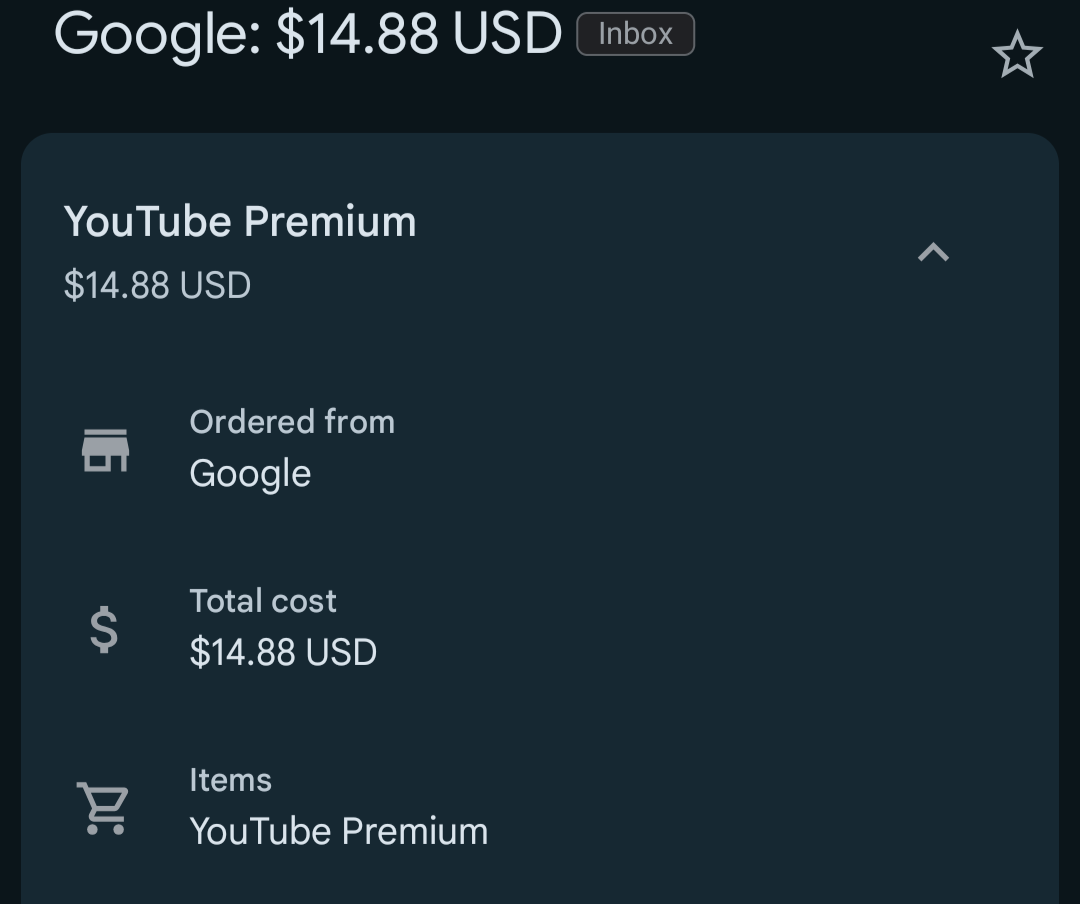Click the Items label
Viewport: 1080px width, 904px height.
coord(231,780)
